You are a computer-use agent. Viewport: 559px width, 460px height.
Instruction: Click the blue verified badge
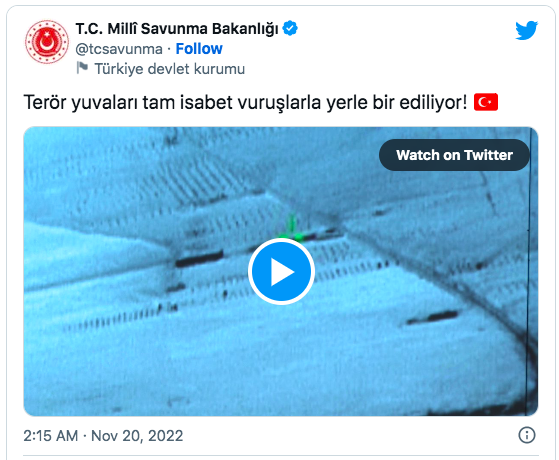pos(290,28)
